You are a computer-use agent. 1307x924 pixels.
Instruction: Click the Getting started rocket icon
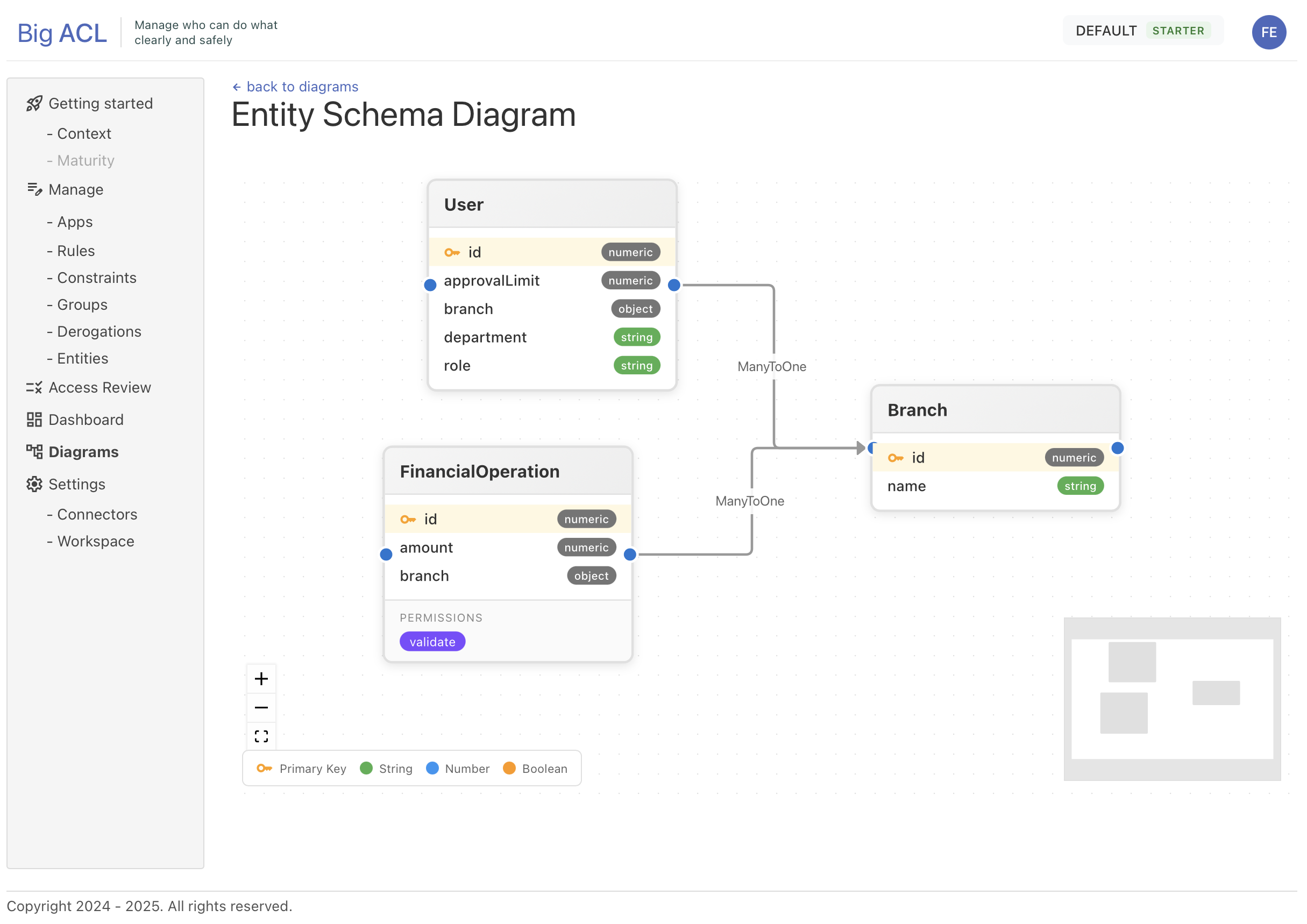click(x=34, y=103)
